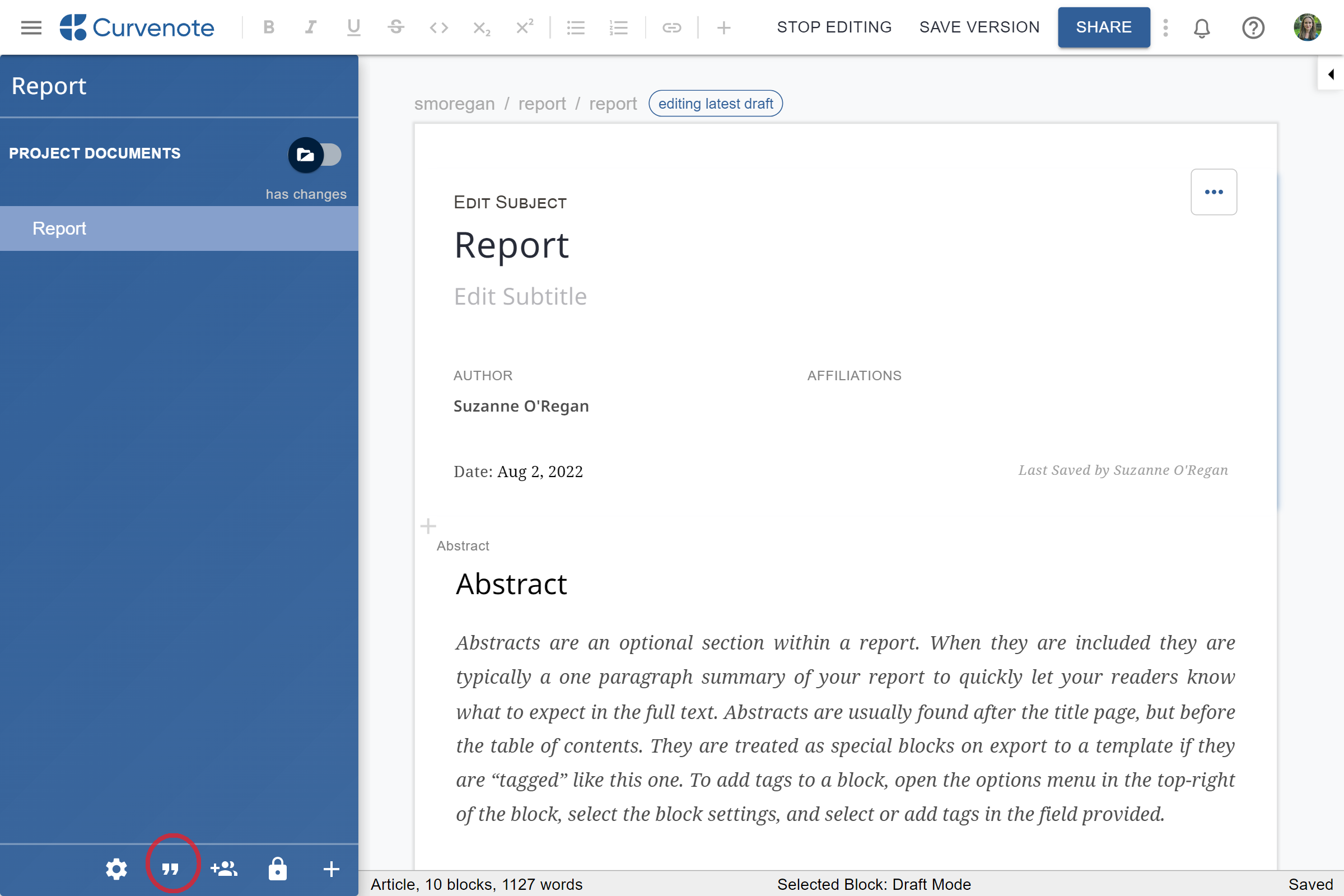This screenshot has height=896, width=1344.
Task: Apply italic formatting
Action: (x=310, y=27)
